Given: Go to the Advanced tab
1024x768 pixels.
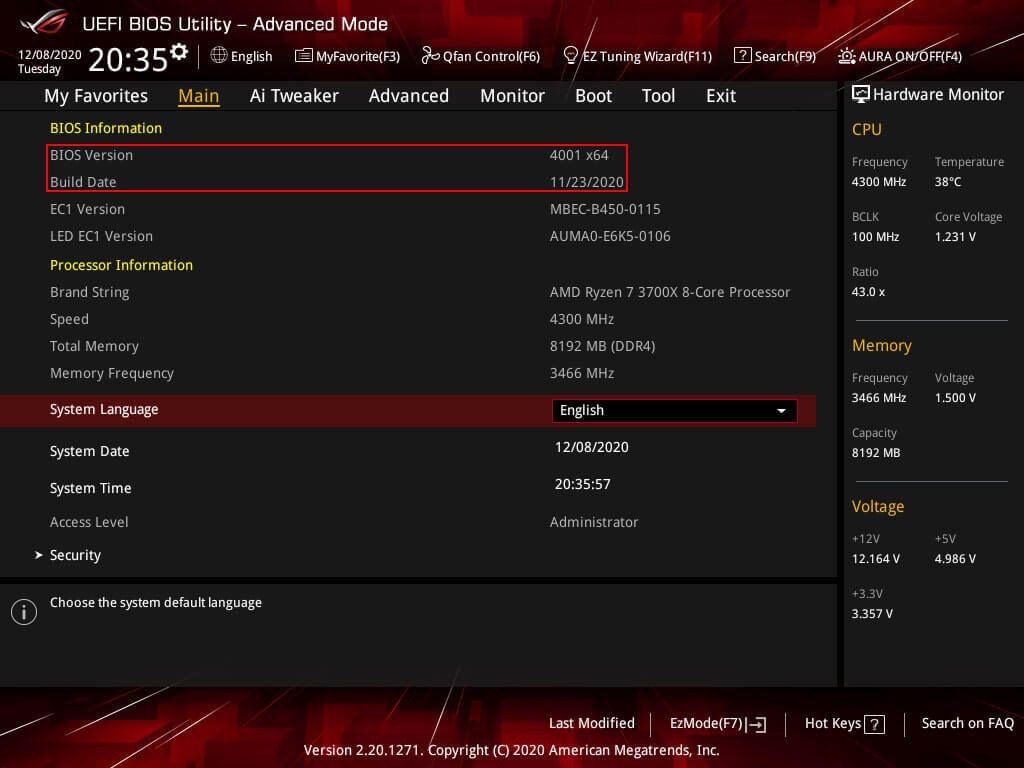Looking at the screenshot, I should pyautogui.click(x=409, y=96).
